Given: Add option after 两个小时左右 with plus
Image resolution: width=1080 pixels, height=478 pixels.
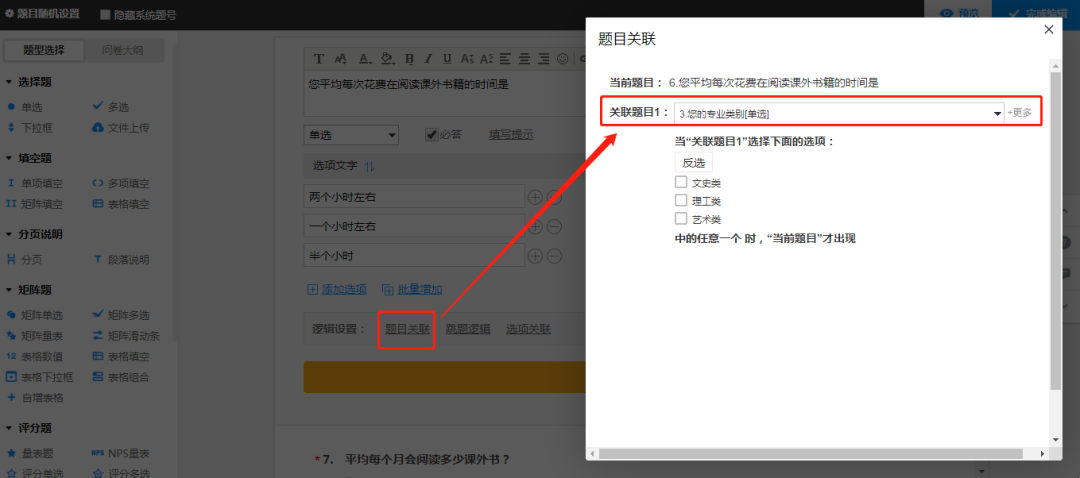Looking at the screenshot, I should 535,198.
